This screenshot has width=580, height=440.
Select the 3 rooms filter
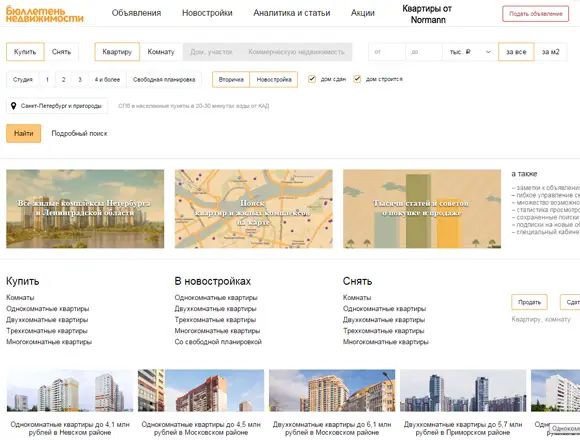coord(80,79)
